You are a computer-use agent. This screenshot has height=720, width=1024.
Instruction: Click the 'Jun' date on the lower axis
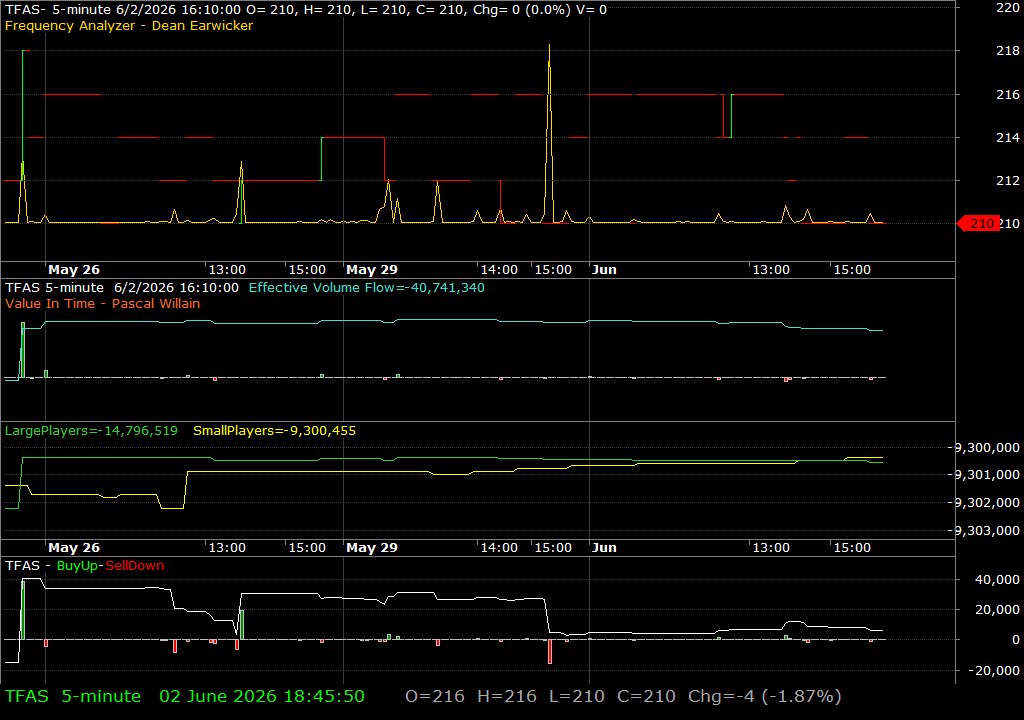coord(604,548)
